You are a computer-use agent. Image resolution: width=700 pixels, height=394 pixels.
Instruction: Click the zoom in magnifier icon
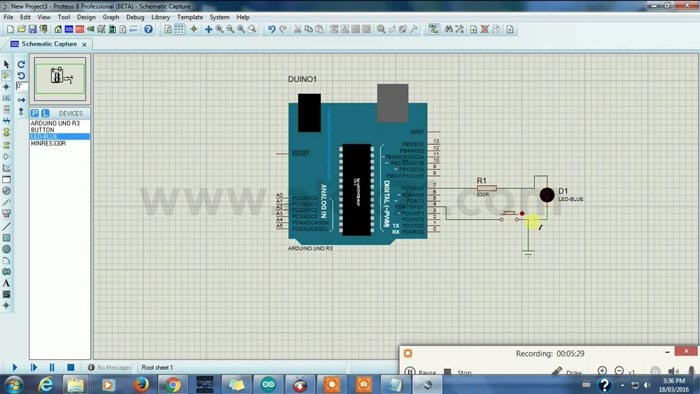(x=219, y=29)
